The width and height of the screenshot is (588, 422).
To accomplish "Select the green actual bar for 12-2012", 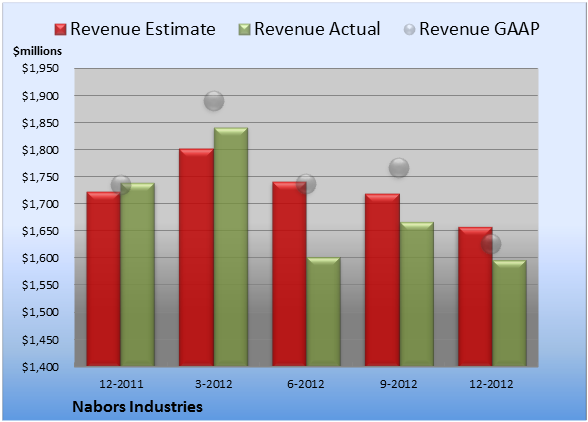I will coord(509,313).
